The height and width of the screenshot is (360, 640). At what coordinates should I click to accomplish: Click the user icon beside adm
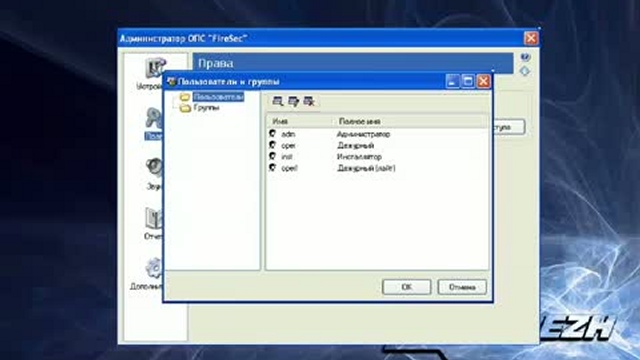coord(273,133)
